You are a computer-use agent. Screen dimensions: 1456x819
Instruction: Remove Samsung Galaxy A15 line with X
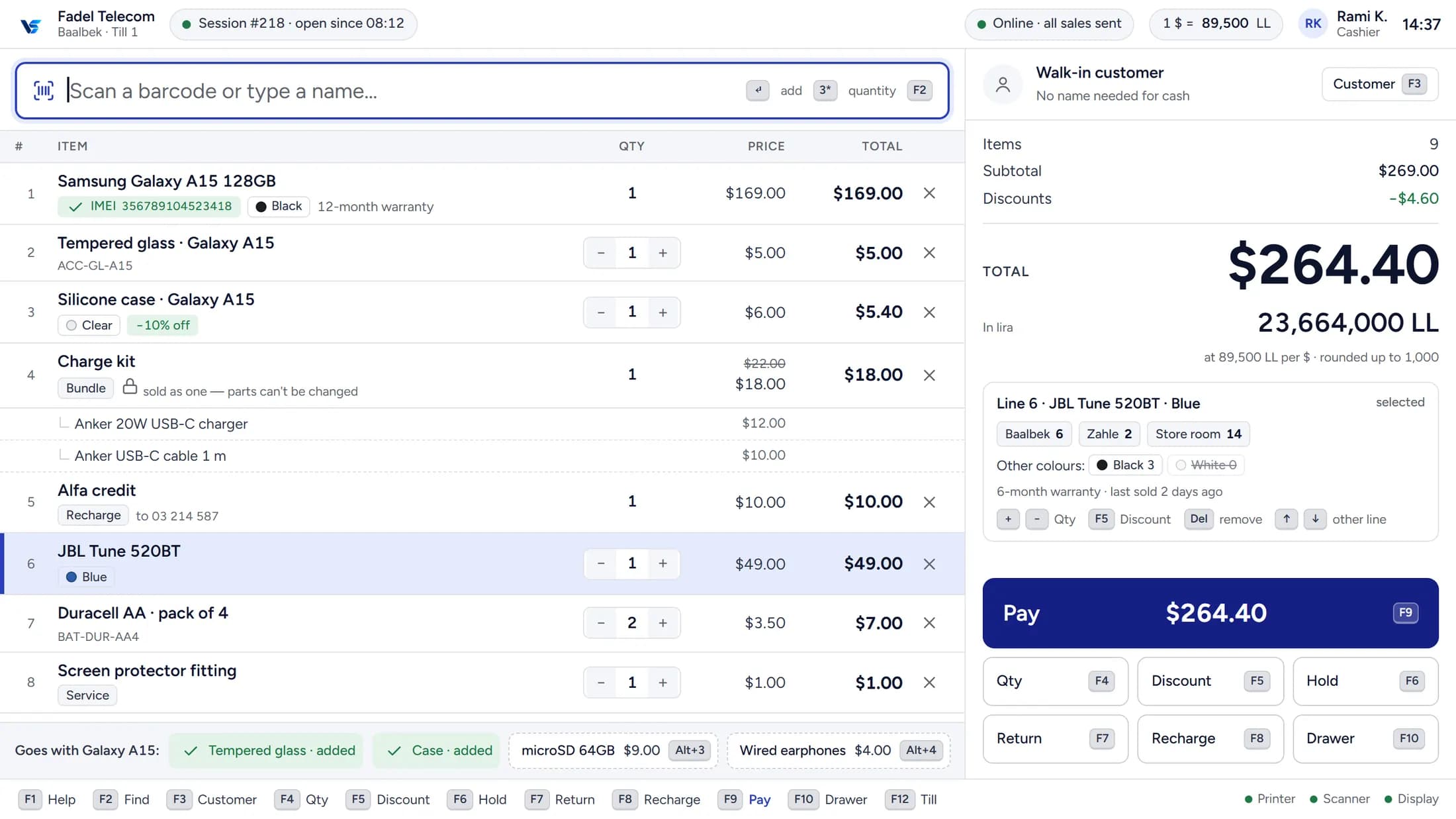pos(929,193)
